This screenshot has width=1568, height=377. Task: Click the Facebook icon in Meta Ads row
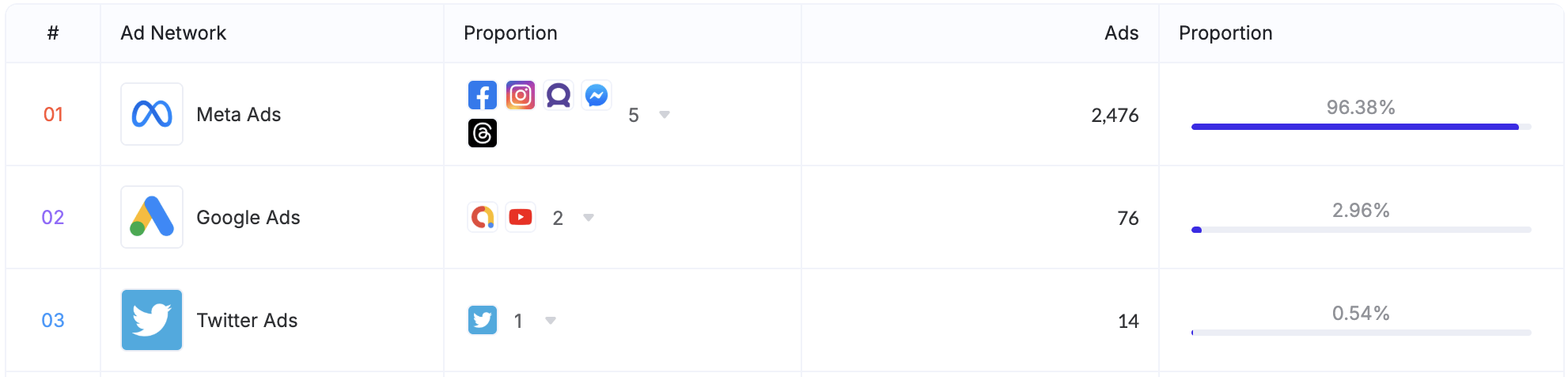click(x=483, y=95)
